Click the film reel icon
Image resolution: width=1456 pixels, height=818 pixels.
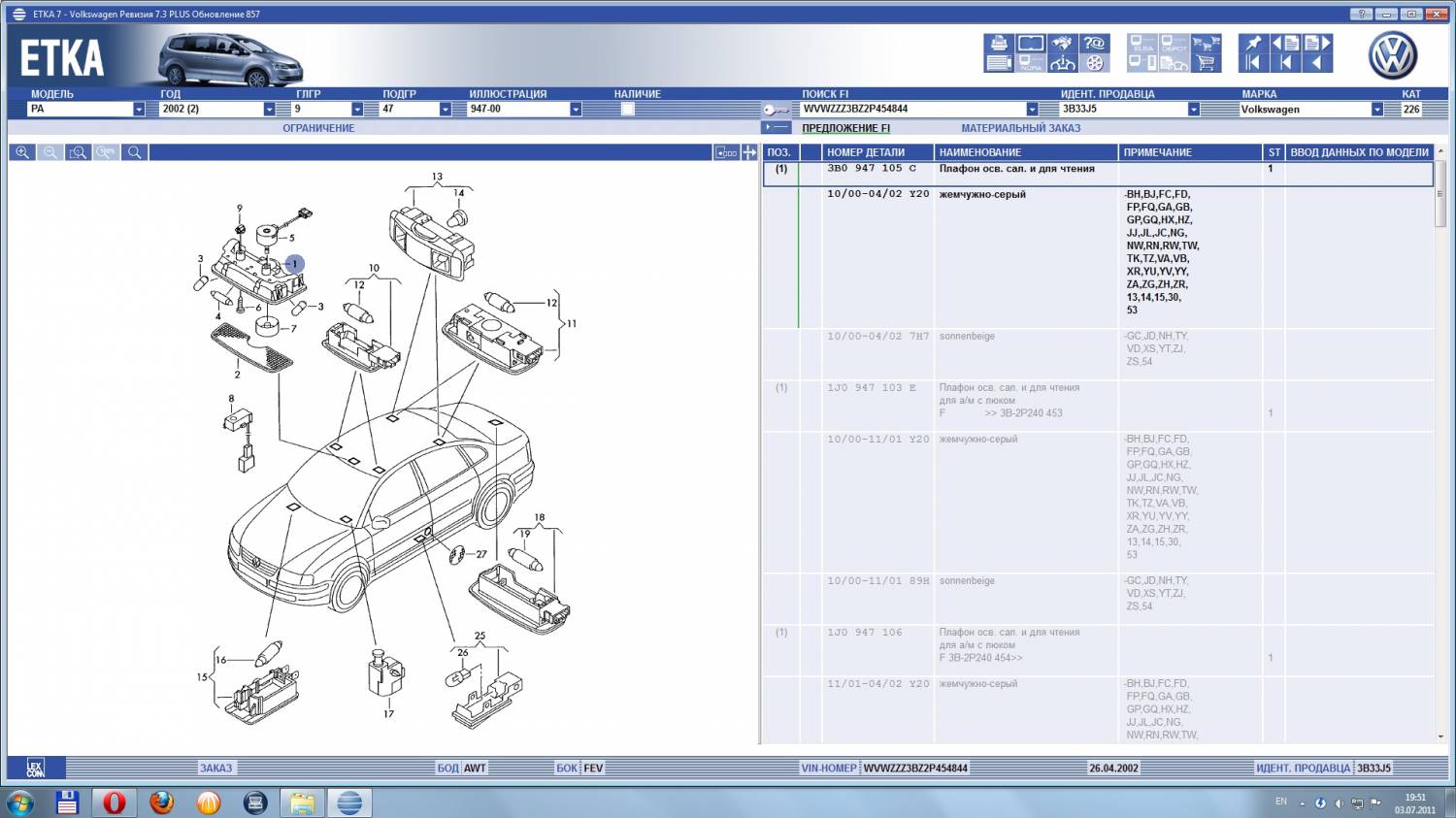1094,63
